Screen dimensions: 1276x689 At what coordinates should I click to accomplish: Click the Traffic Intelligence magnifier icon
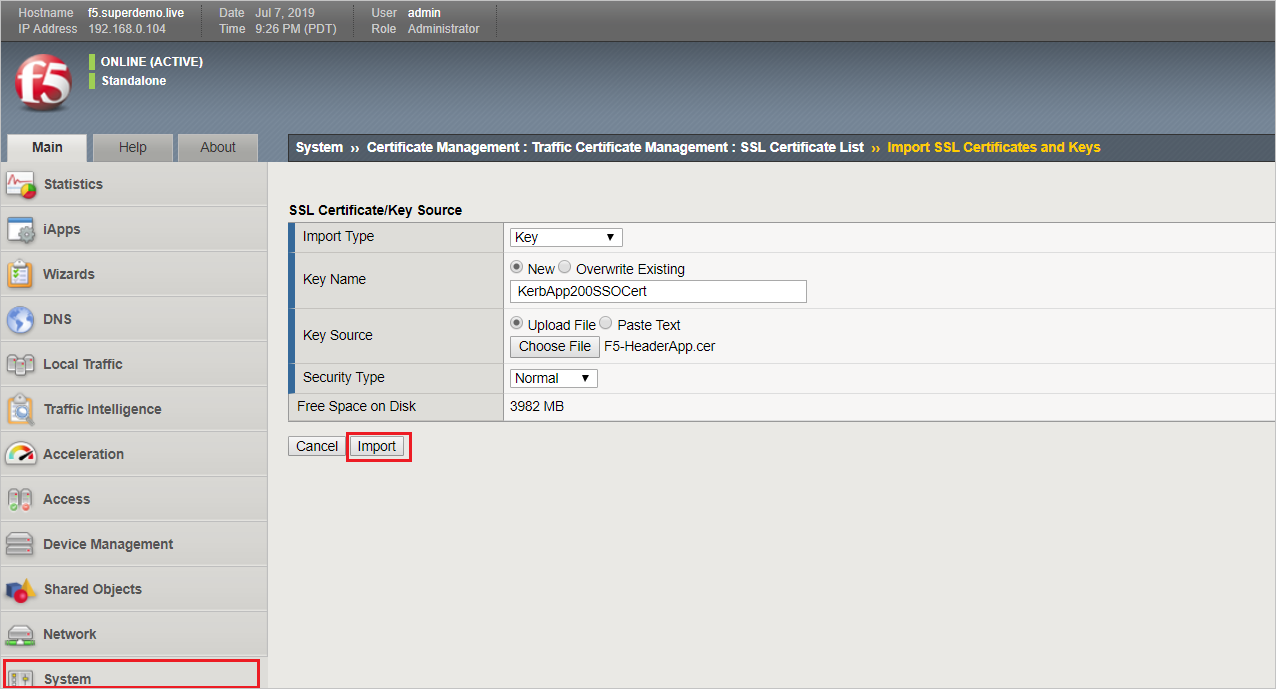click(21, 409)
